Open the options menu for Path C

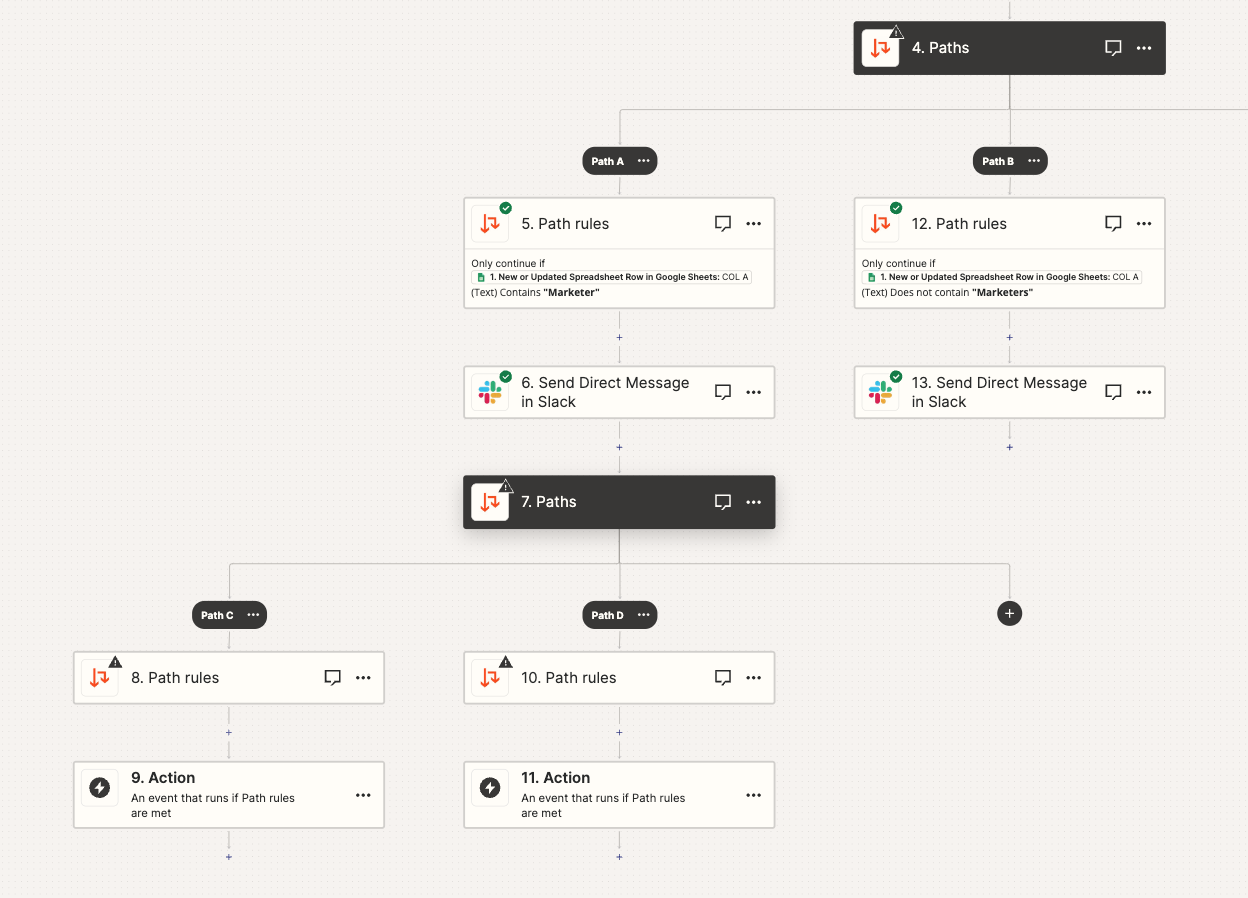point(253,614)
